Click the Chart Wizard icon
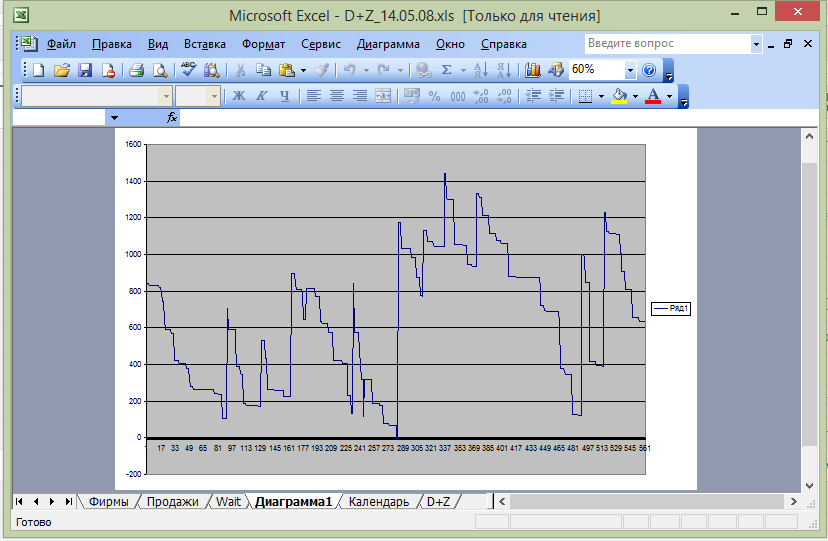The image size is (828, 541). coord(532,70)
